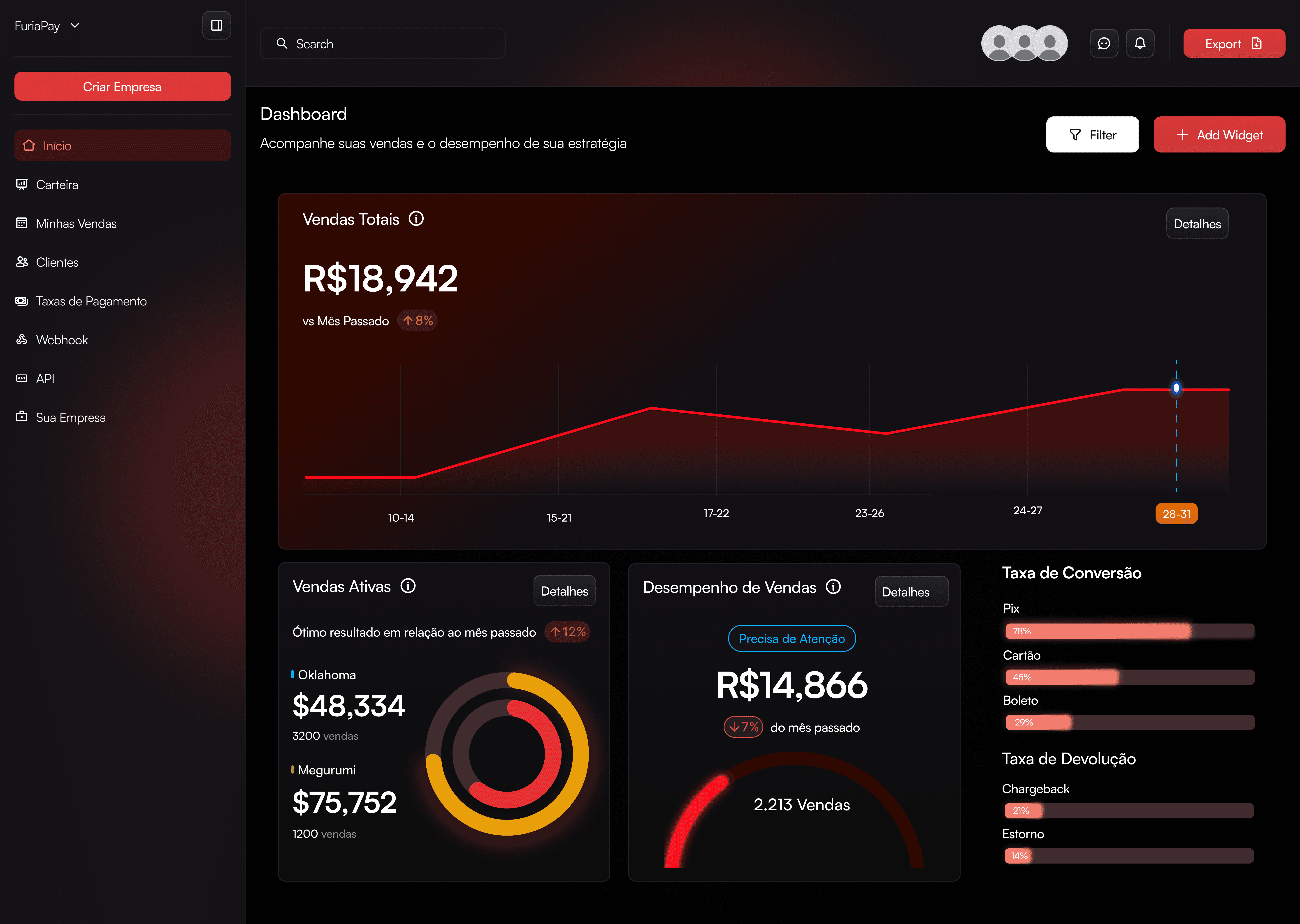1300x924 pixels.
Task: Open Detalhes for Vendas Totais
Action: [1197, 224]
